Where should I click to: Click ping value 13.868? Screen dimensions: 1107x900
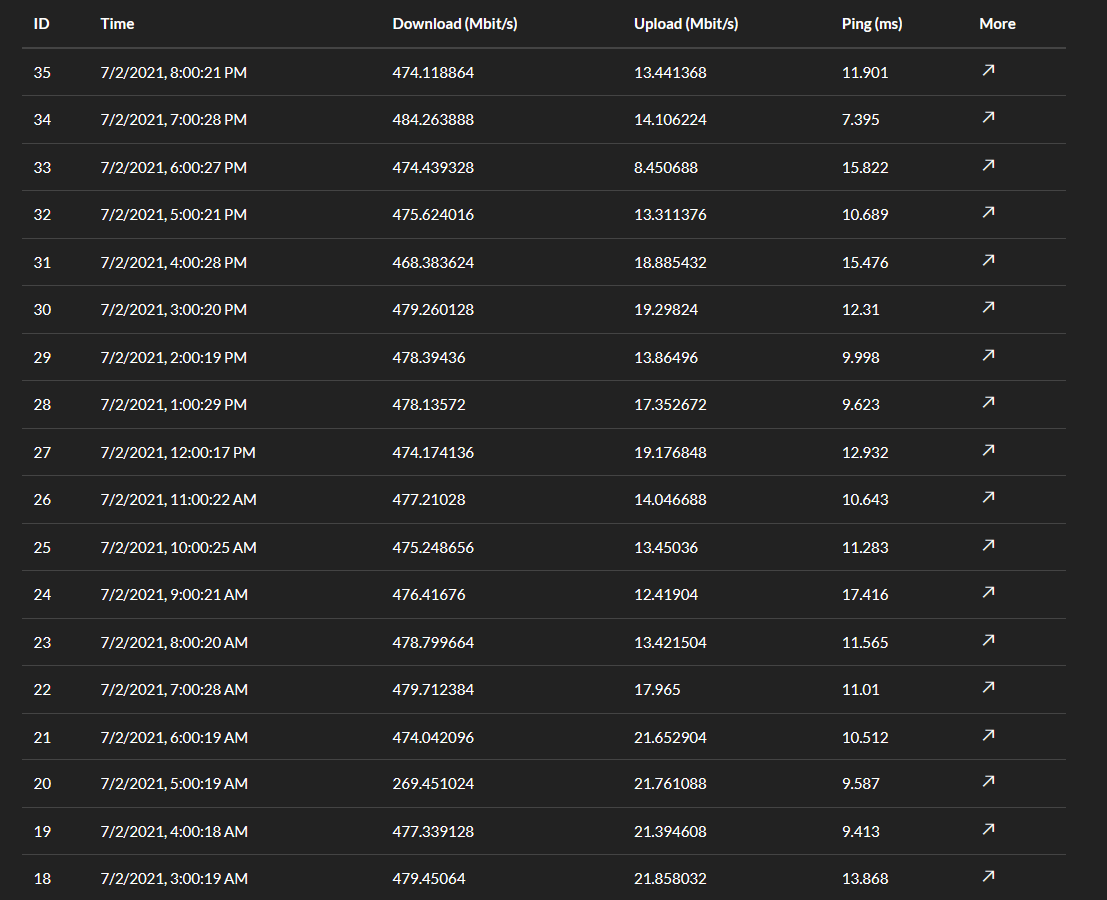tap(865, 879)
